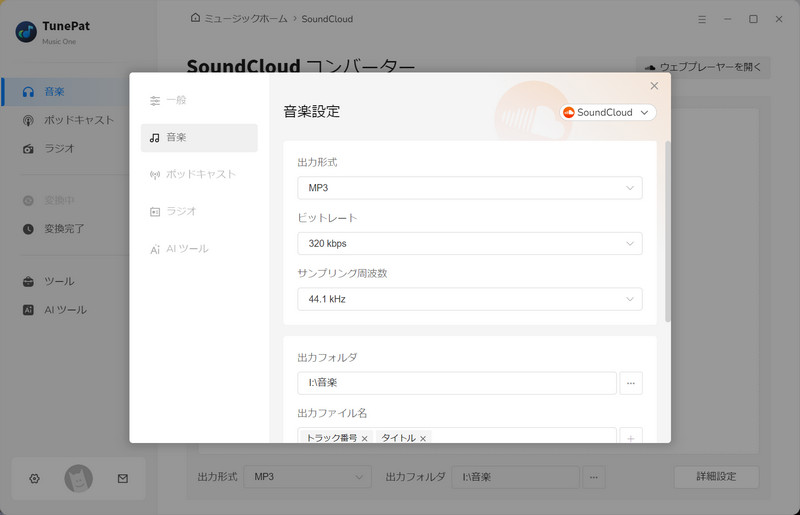Remove the トラック番号 filename tag
Image resolution: width=800 pixels, height=515 pixels.
[x=364, y=438]
